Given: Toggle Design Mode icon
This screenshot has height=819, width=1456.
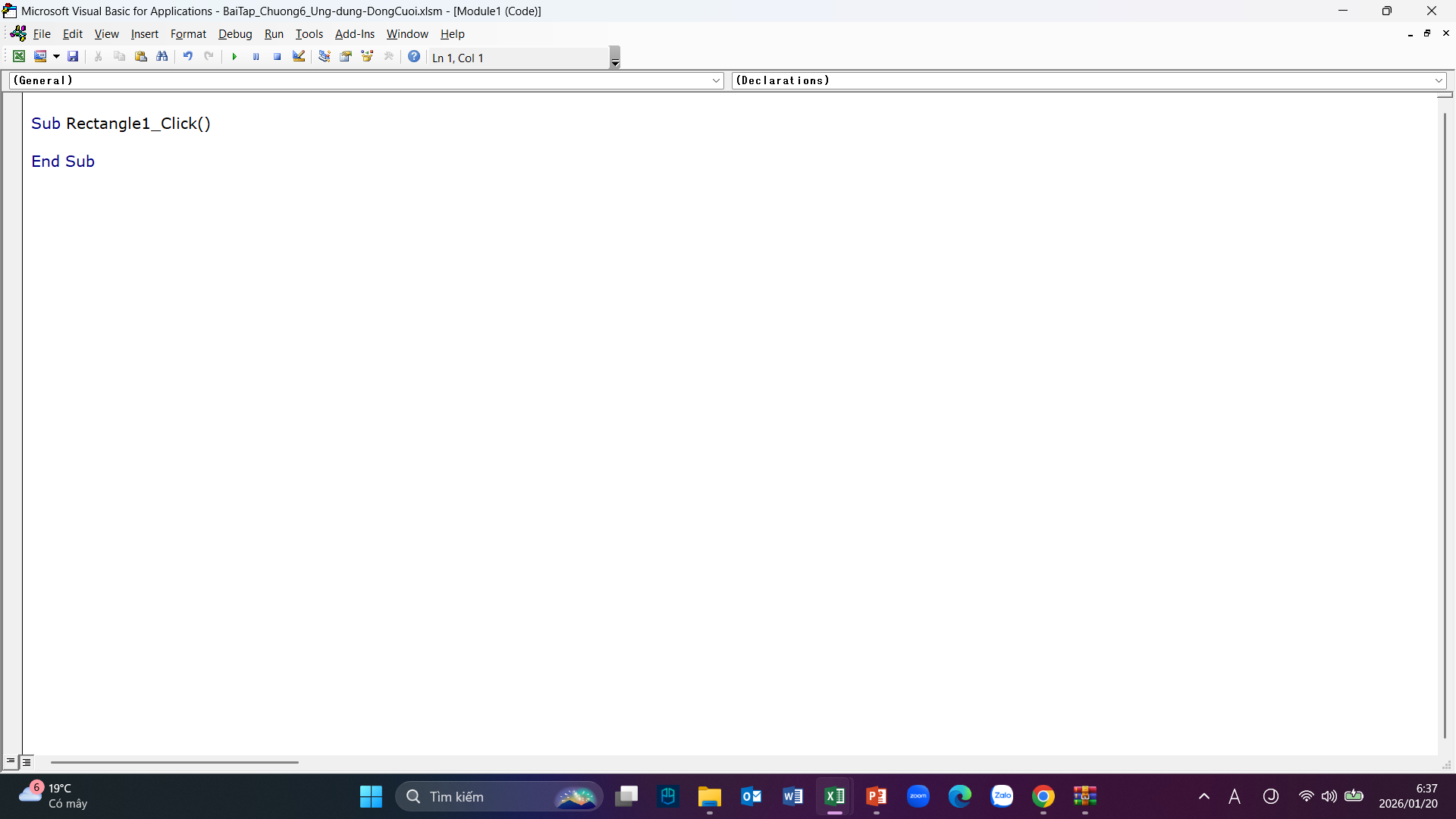Looking at the screenshot, I should [x=299, y=56].
